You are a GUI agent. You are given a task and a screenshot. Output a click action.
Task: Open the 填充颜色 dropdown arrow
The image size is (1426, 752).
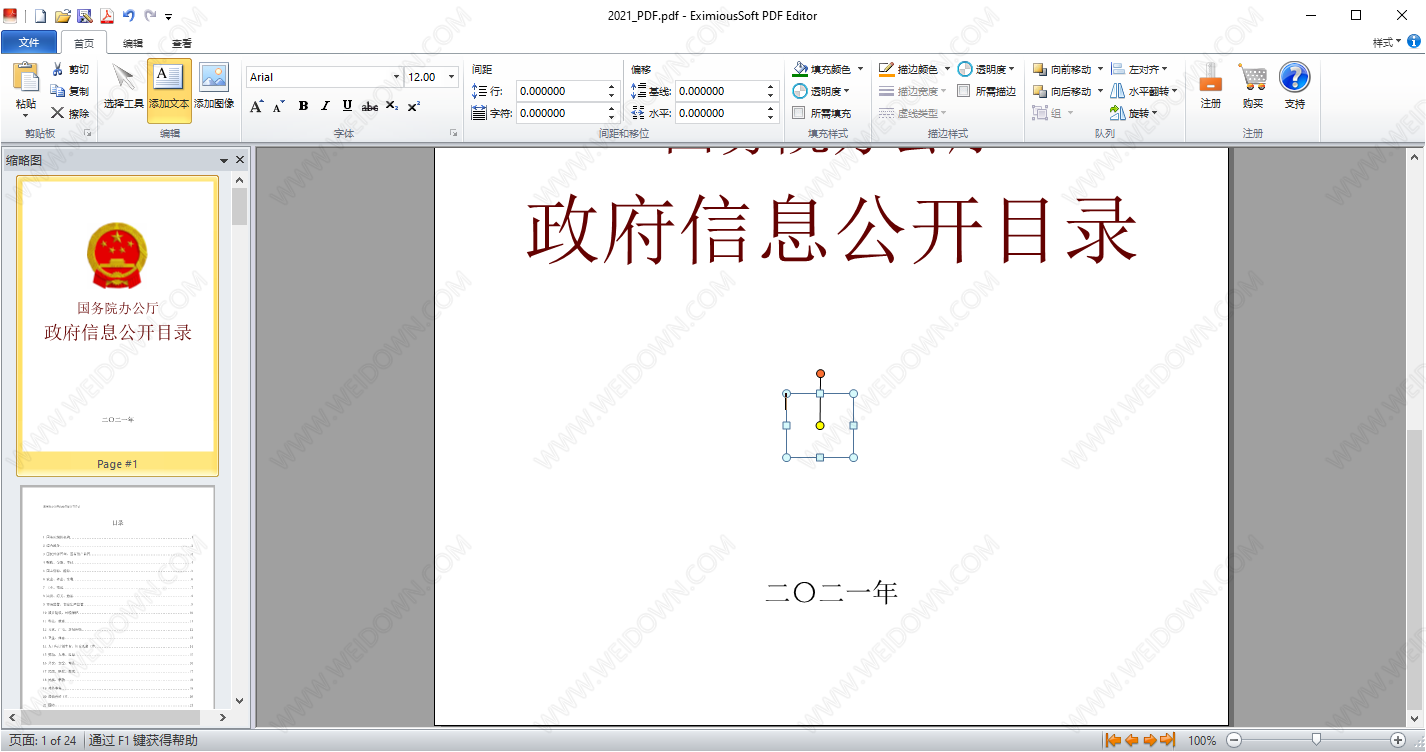[860, 69]
